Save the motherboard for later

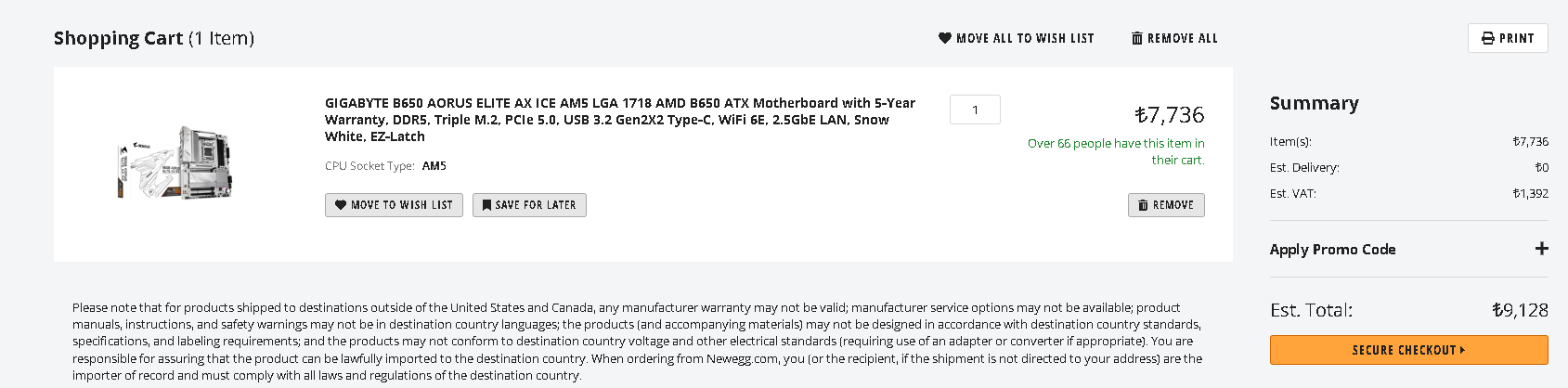click(x=529, y=205)
